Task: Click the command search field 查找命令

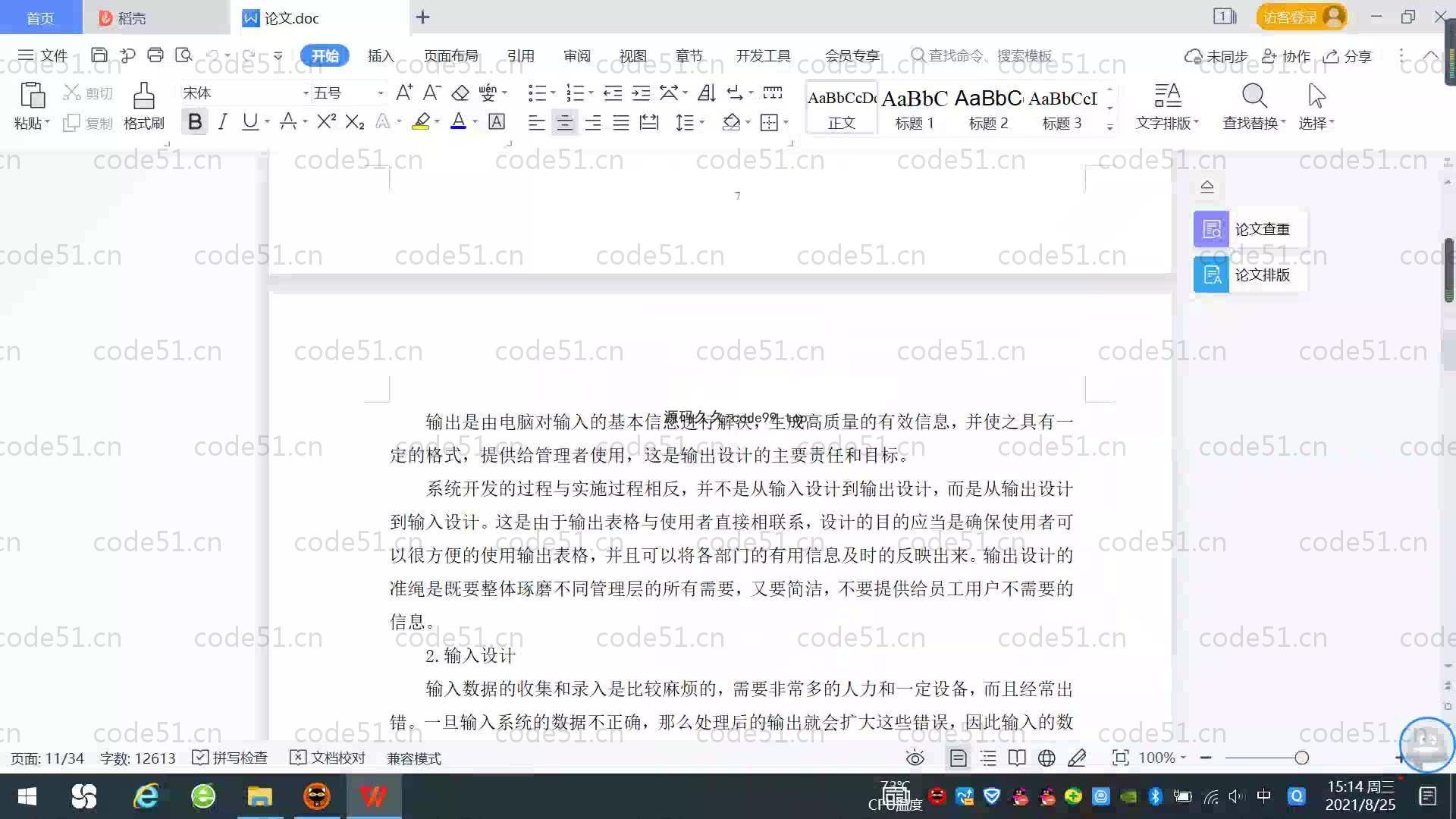Action: point(982,55)
